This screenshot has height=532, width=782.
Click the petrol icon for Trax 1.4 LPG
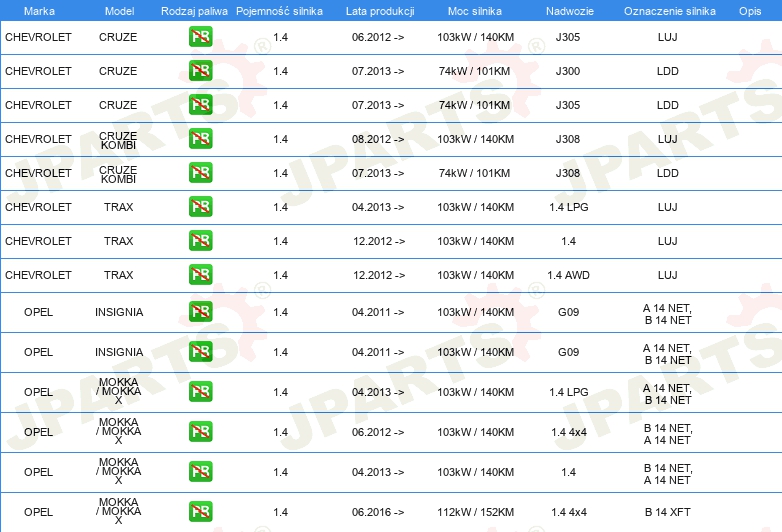pyautogui.click(x=200, y=207)
